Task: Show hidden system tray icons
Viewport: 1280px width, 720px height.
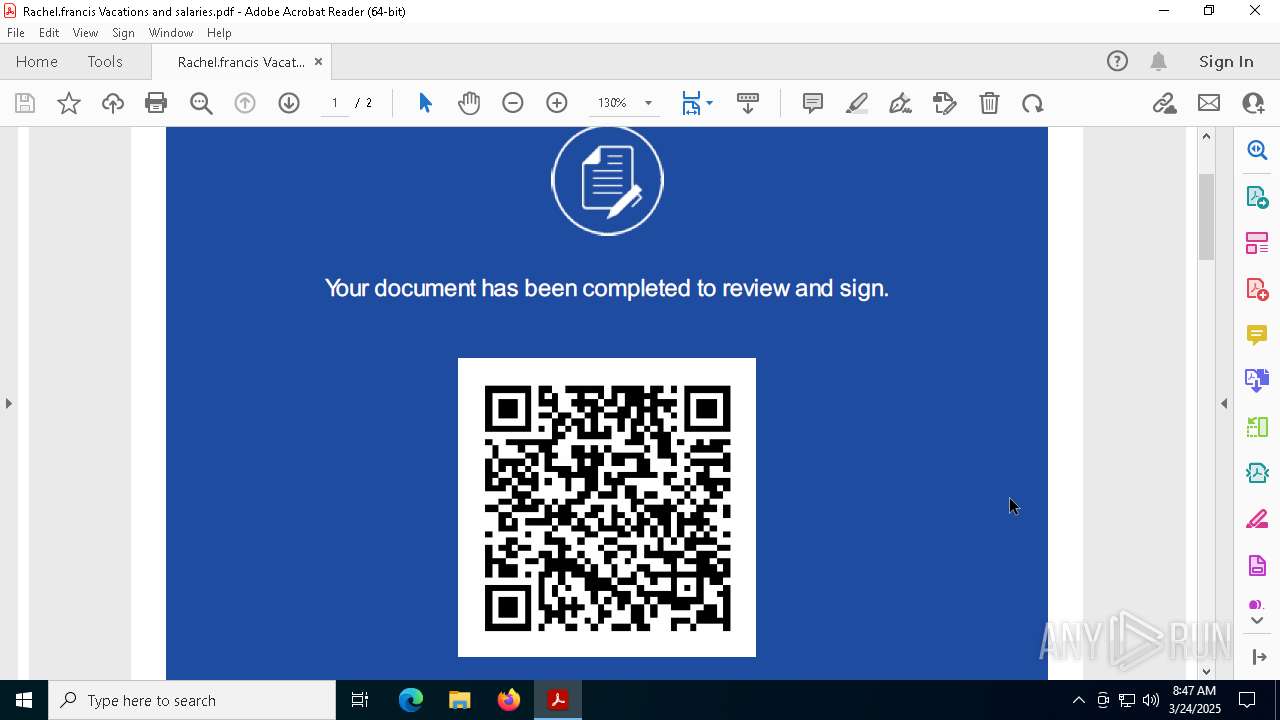Action: 1078,700
